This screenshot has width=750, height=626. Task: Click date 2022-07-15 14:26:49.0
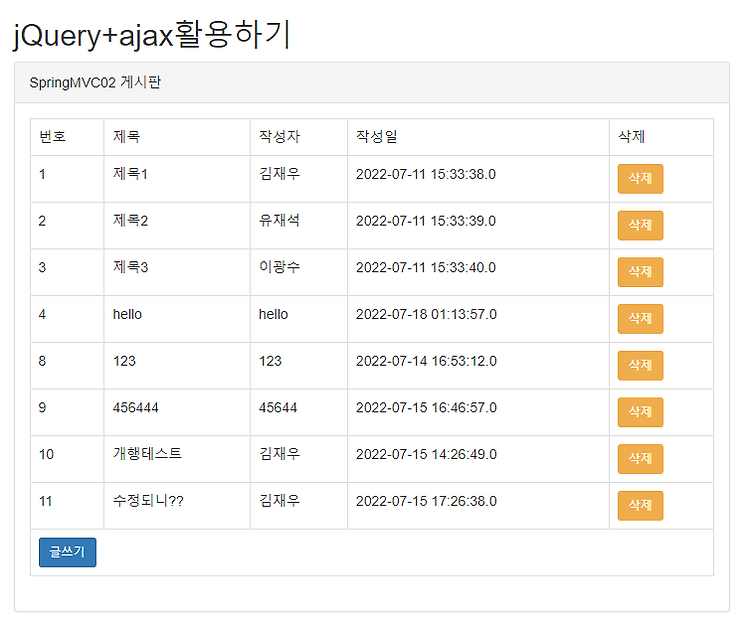point(426,454)
